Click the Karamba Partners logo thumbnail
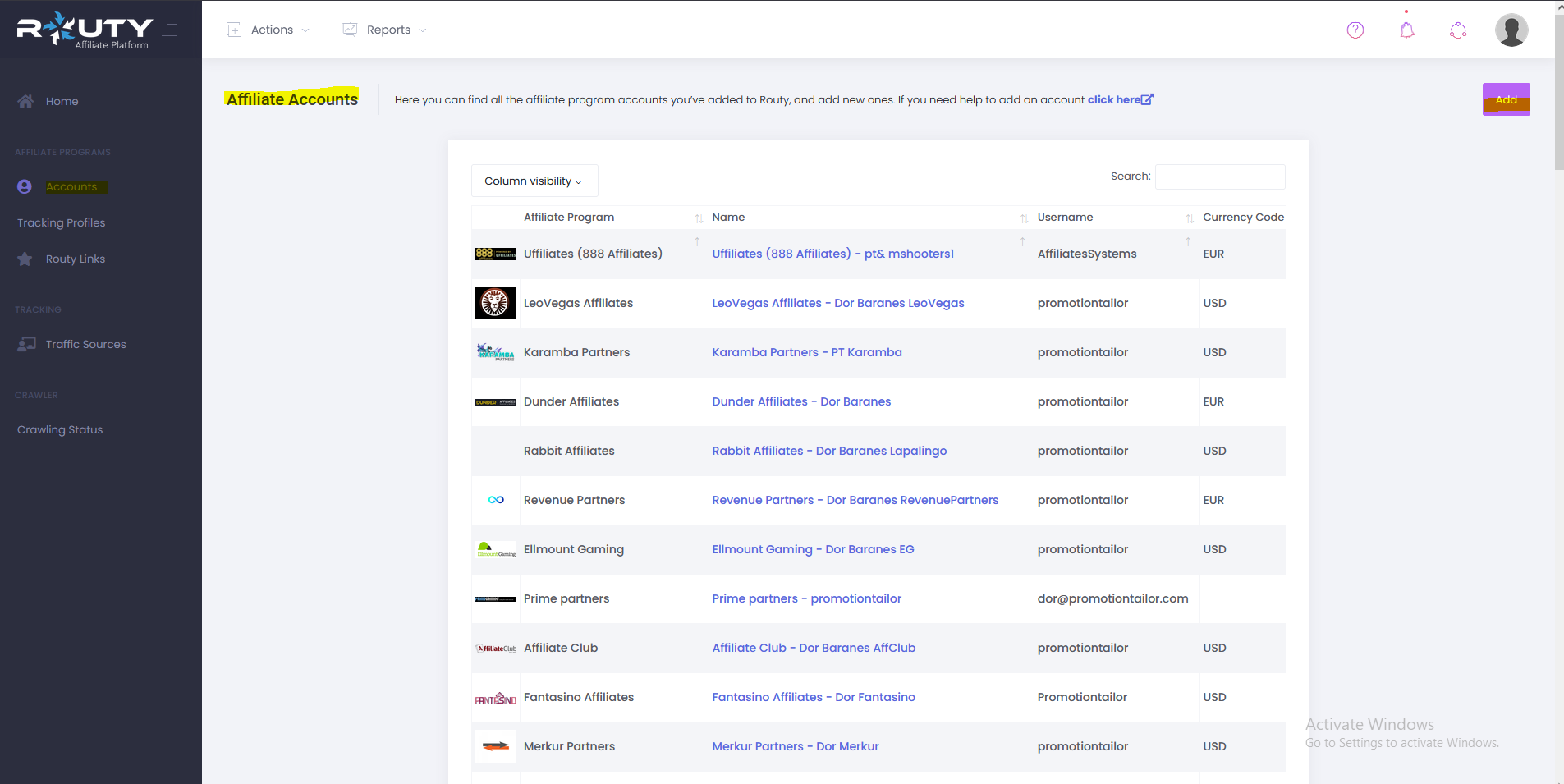Screen dimensions: 1564x784 point(496,352)
